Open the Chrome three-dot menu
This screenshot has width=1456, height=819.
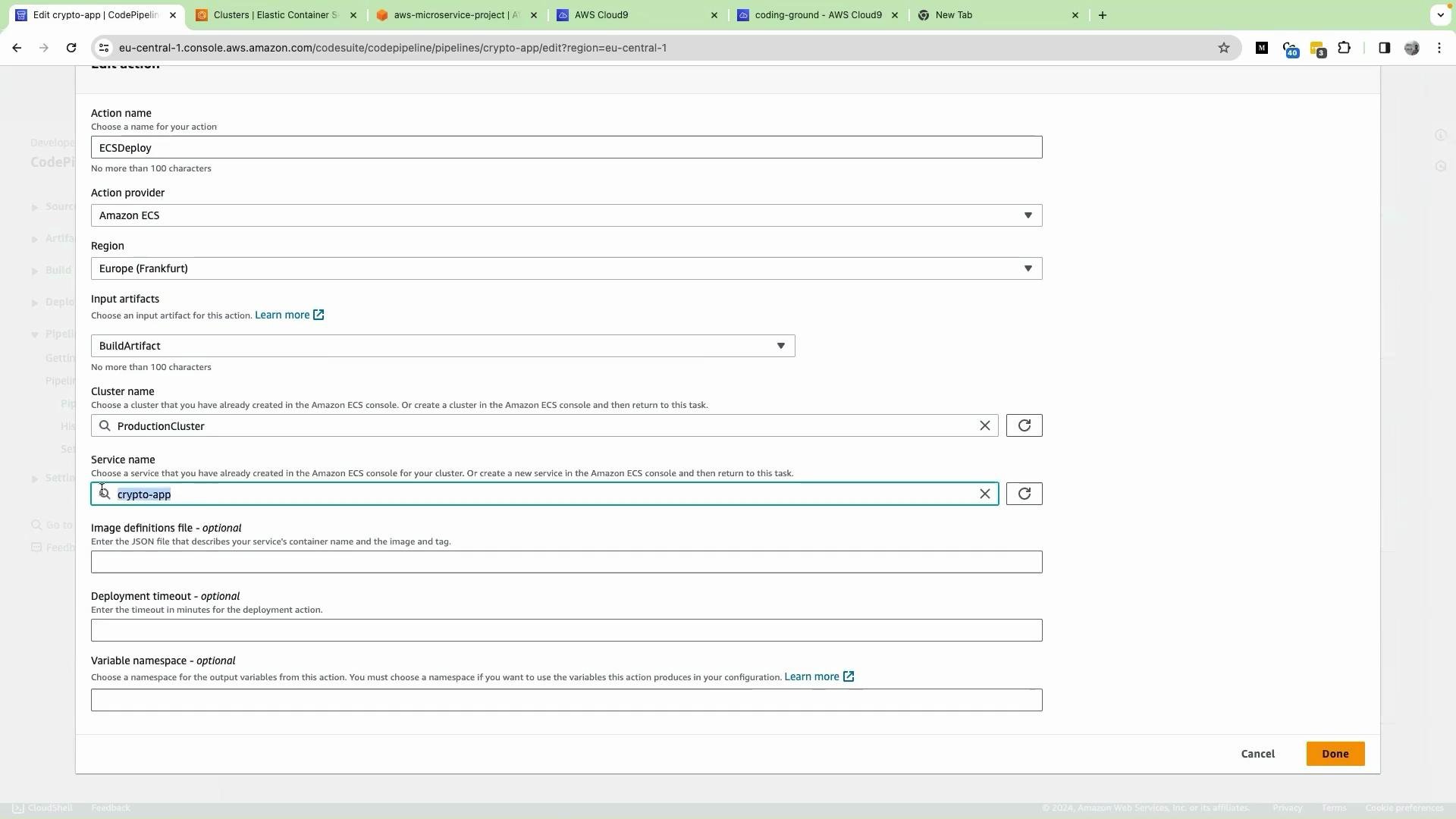1439,48
